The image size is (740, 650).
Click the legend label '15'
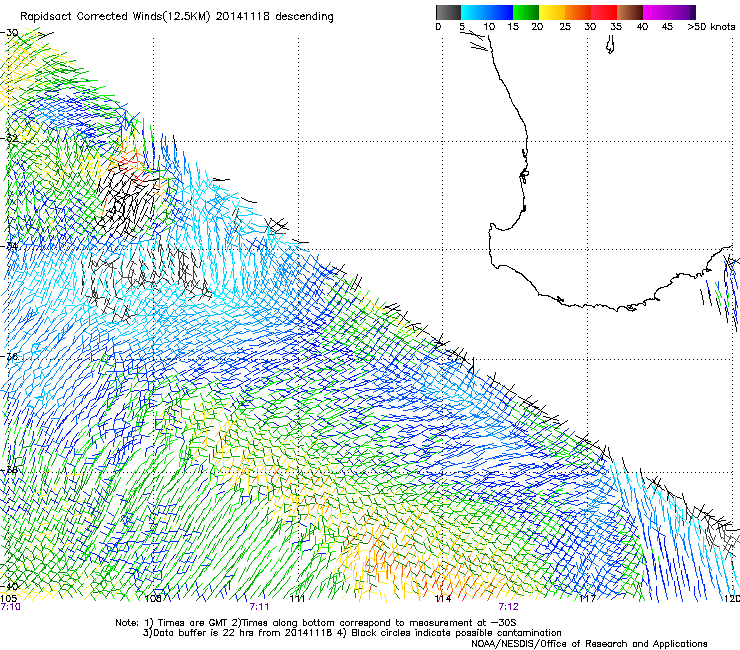pos(513,27)
